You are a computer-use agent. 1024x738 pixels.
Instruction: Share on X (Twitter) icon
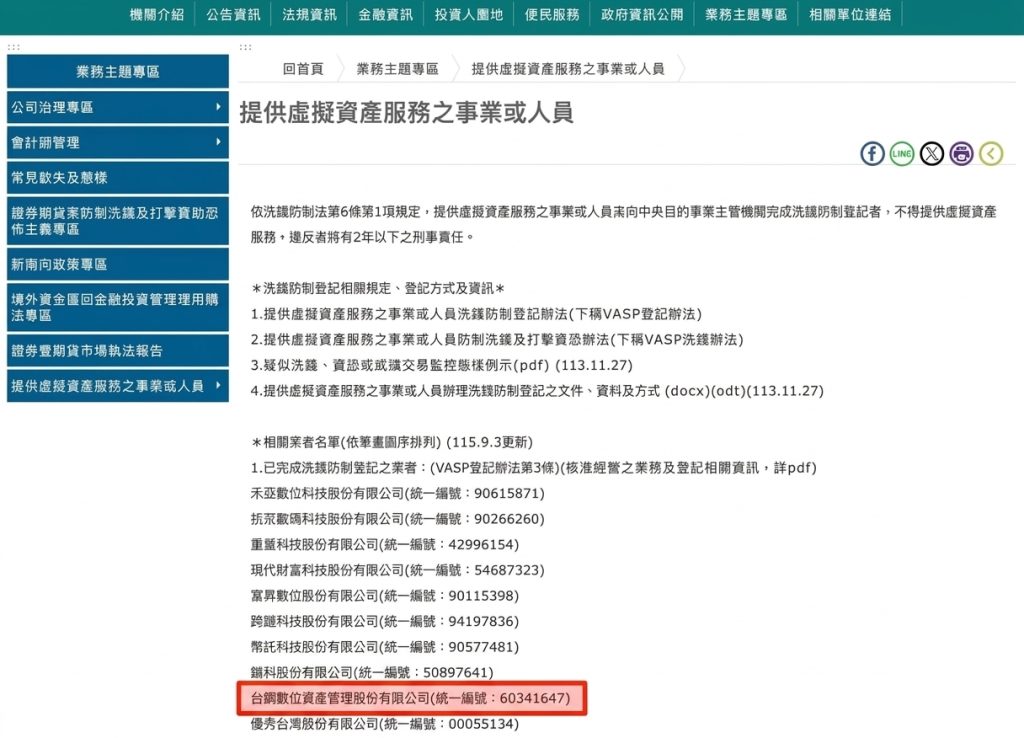pos(932,154)
